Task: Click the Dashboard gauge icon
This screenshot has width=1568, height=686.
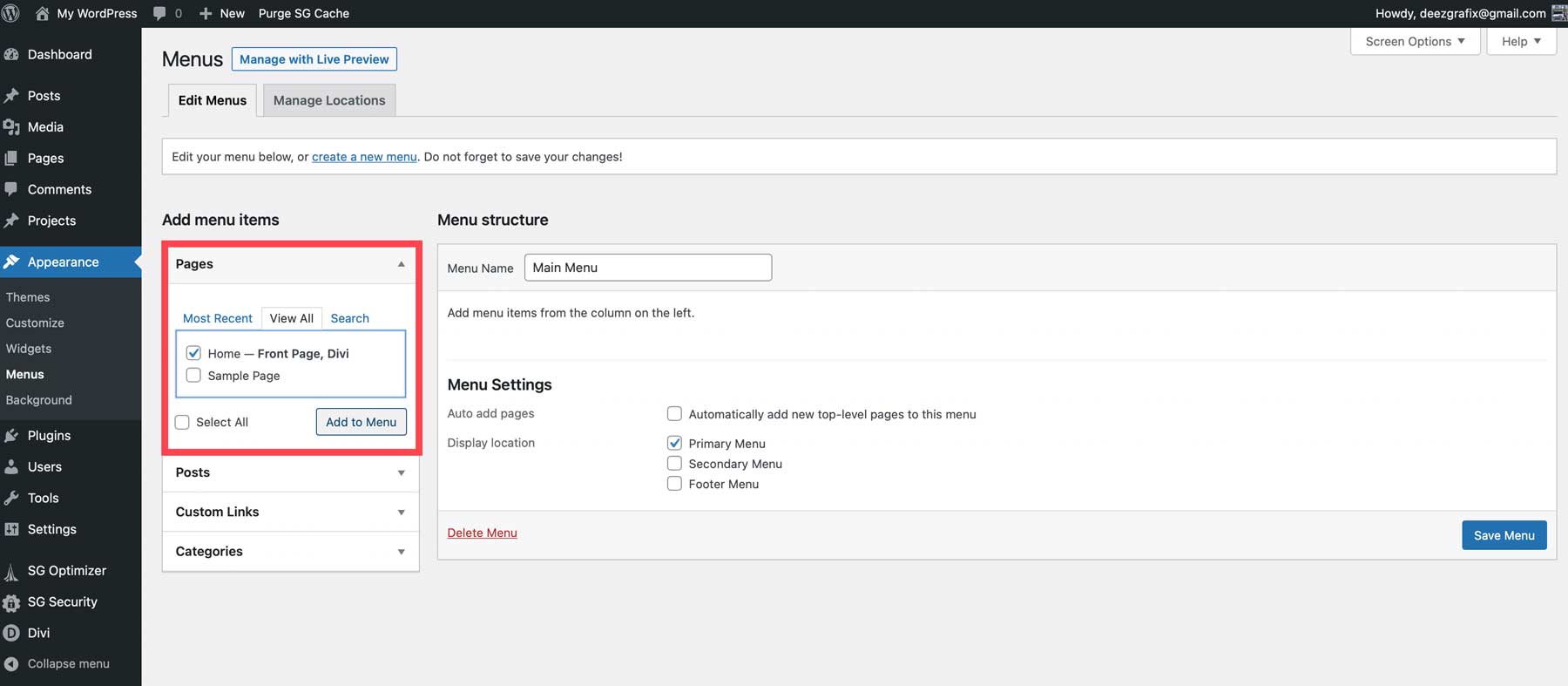Action: [x=11, y=54]
